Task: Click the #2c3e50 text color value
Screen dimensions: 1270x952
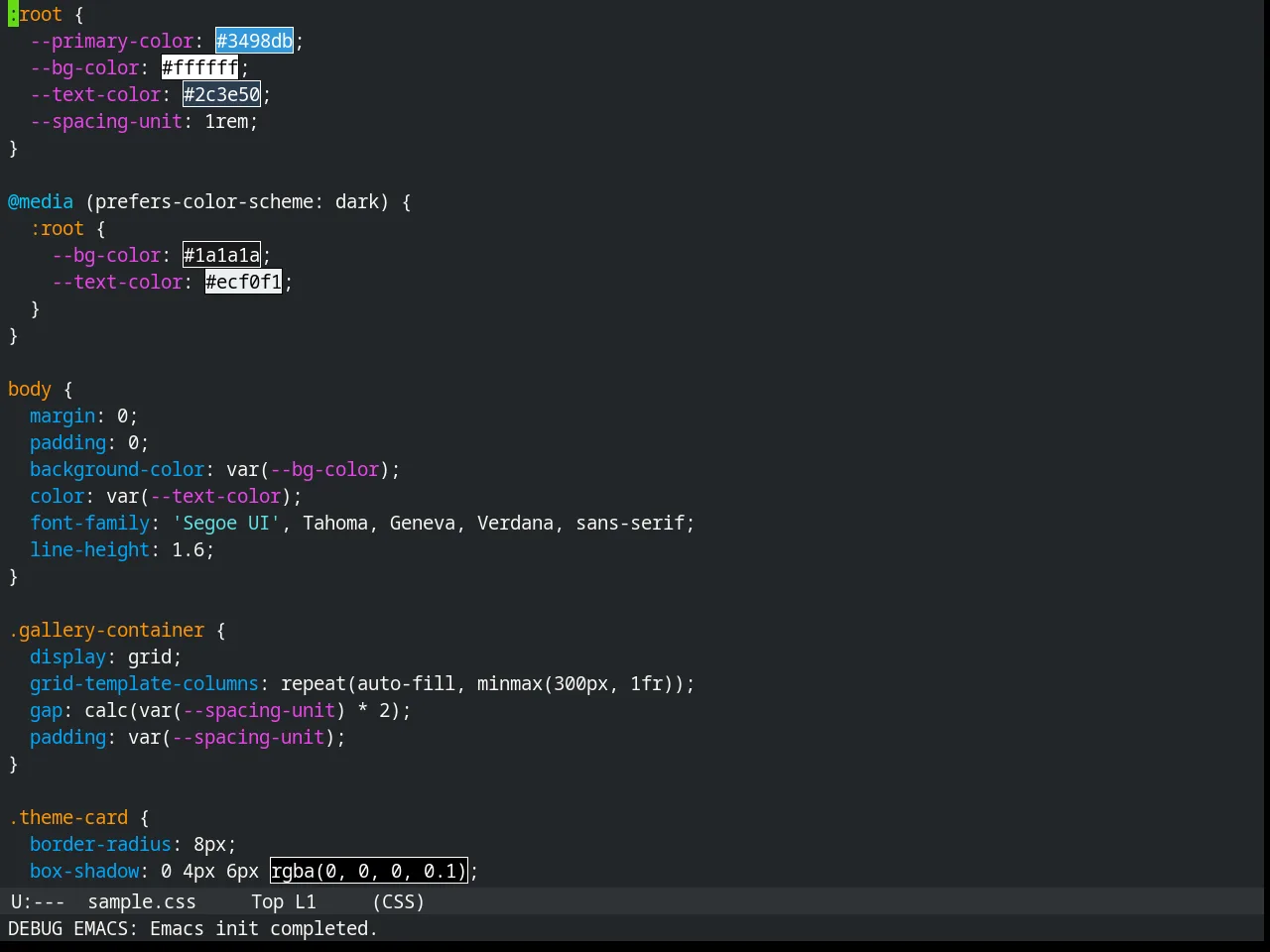Action: point(222,94)
